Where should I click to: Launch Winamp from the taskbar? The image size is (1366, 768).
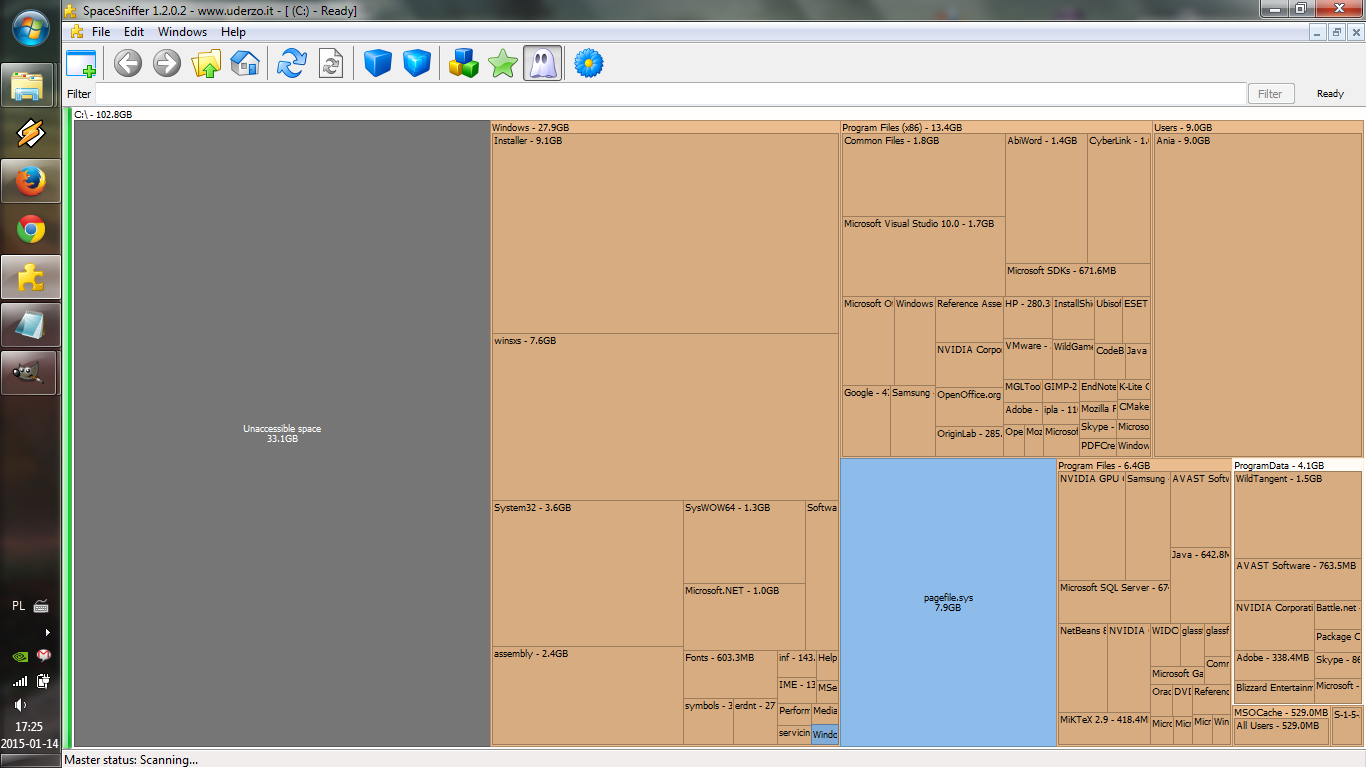(31, 133)
